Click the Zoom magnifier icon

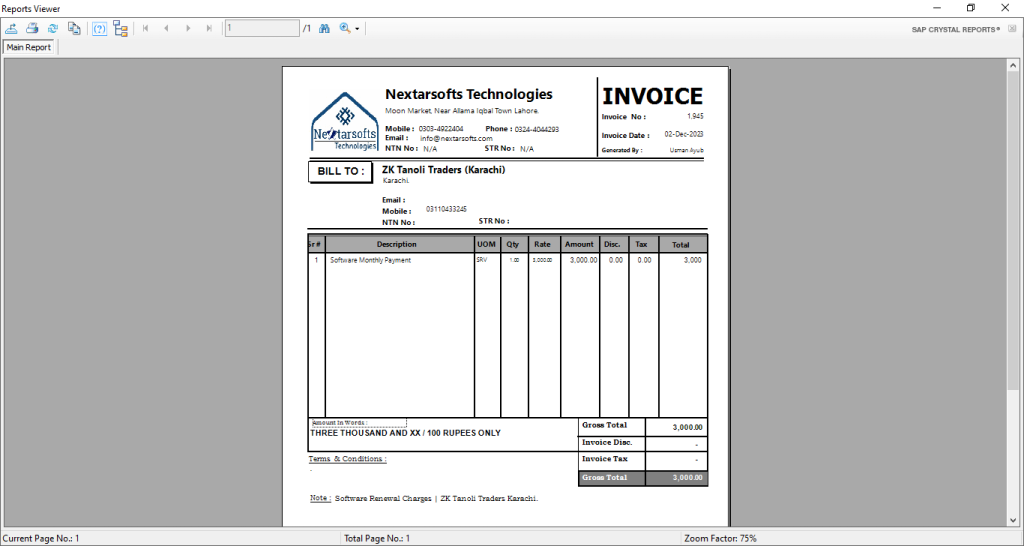point(344,28)
